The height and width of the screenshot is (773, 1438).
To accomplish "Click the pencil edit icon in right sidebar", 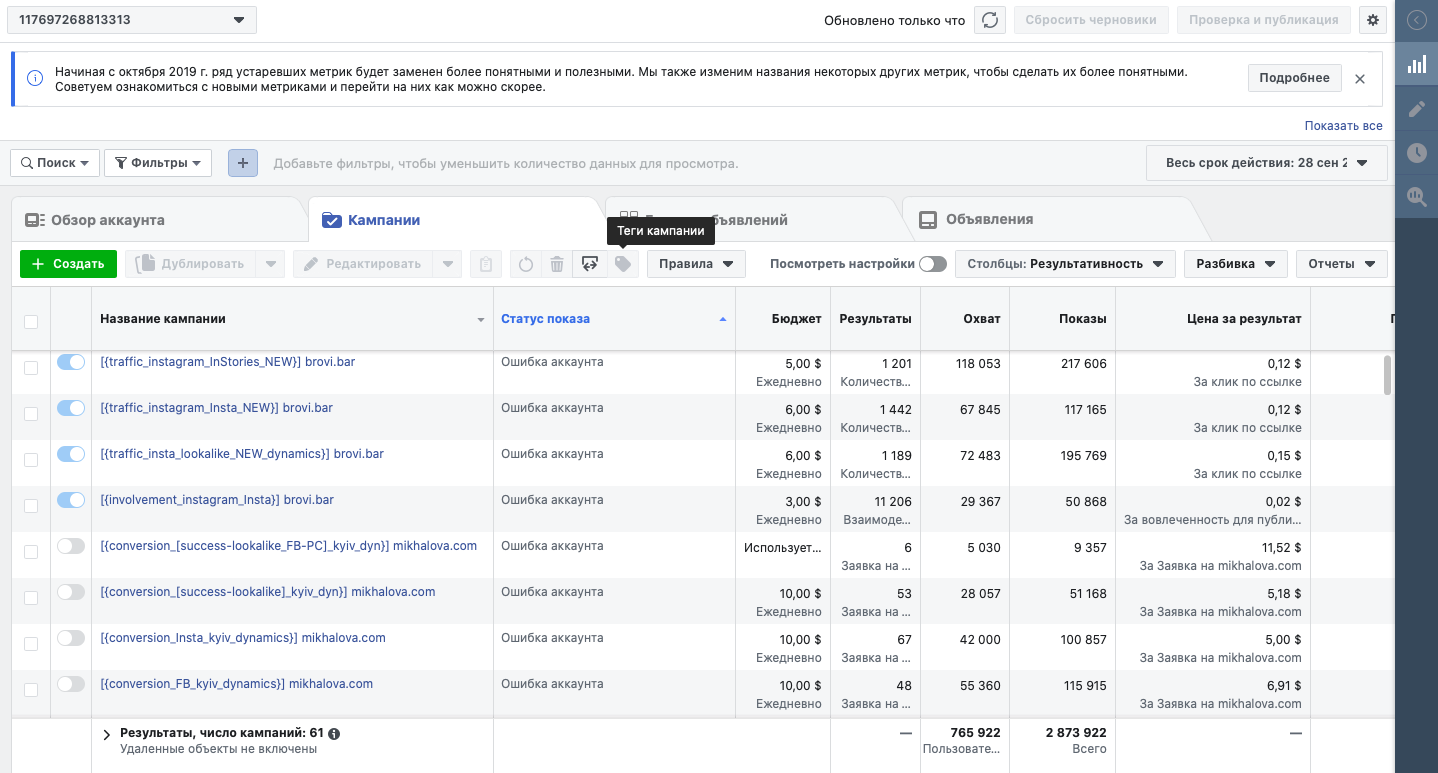I will click(x=1416, y=109).
